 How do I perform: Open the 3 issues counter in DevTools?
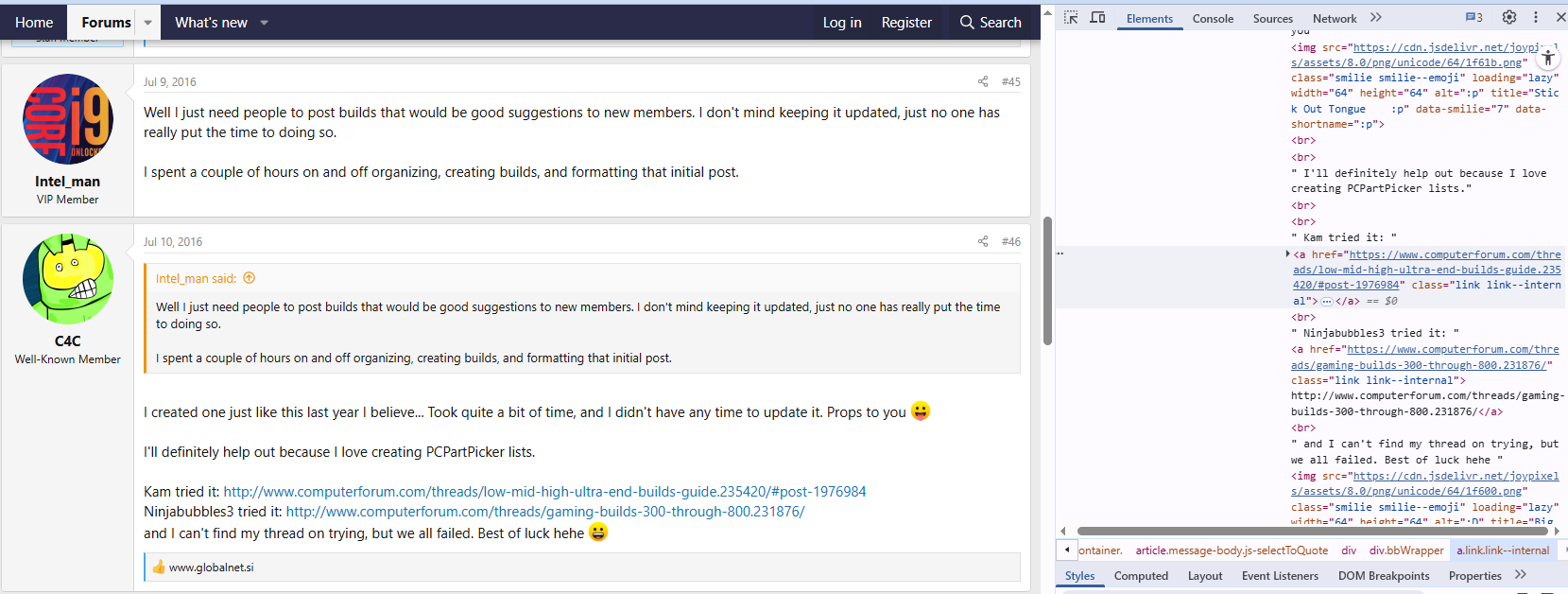coord(1473,18)
